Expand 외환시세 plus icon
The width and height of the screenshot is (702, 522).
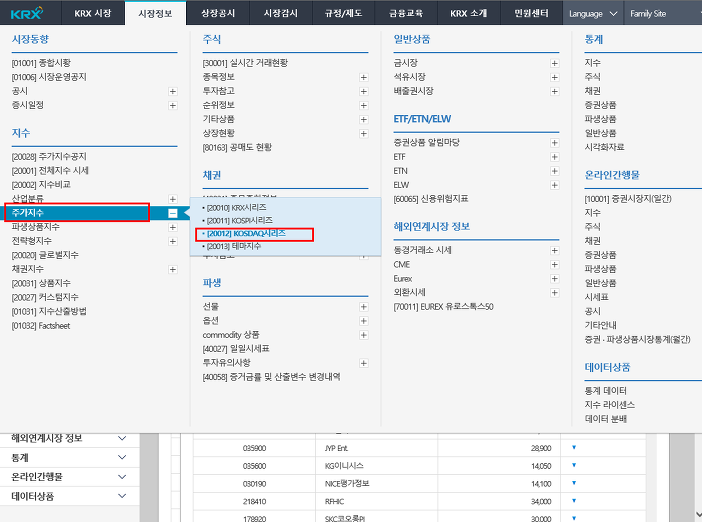pos(554,293)
